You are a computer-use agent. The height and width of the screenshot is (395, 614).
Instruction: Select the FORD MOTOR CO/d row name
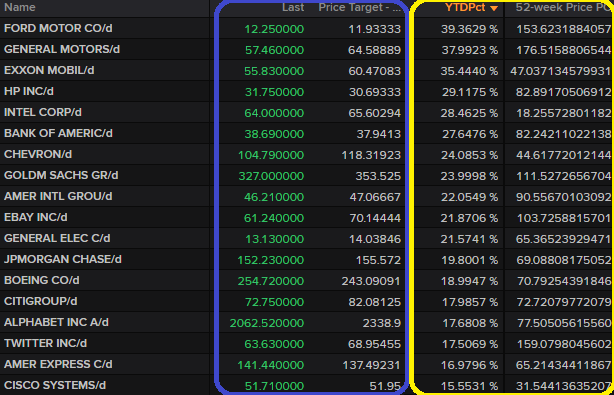pos(58,28)
